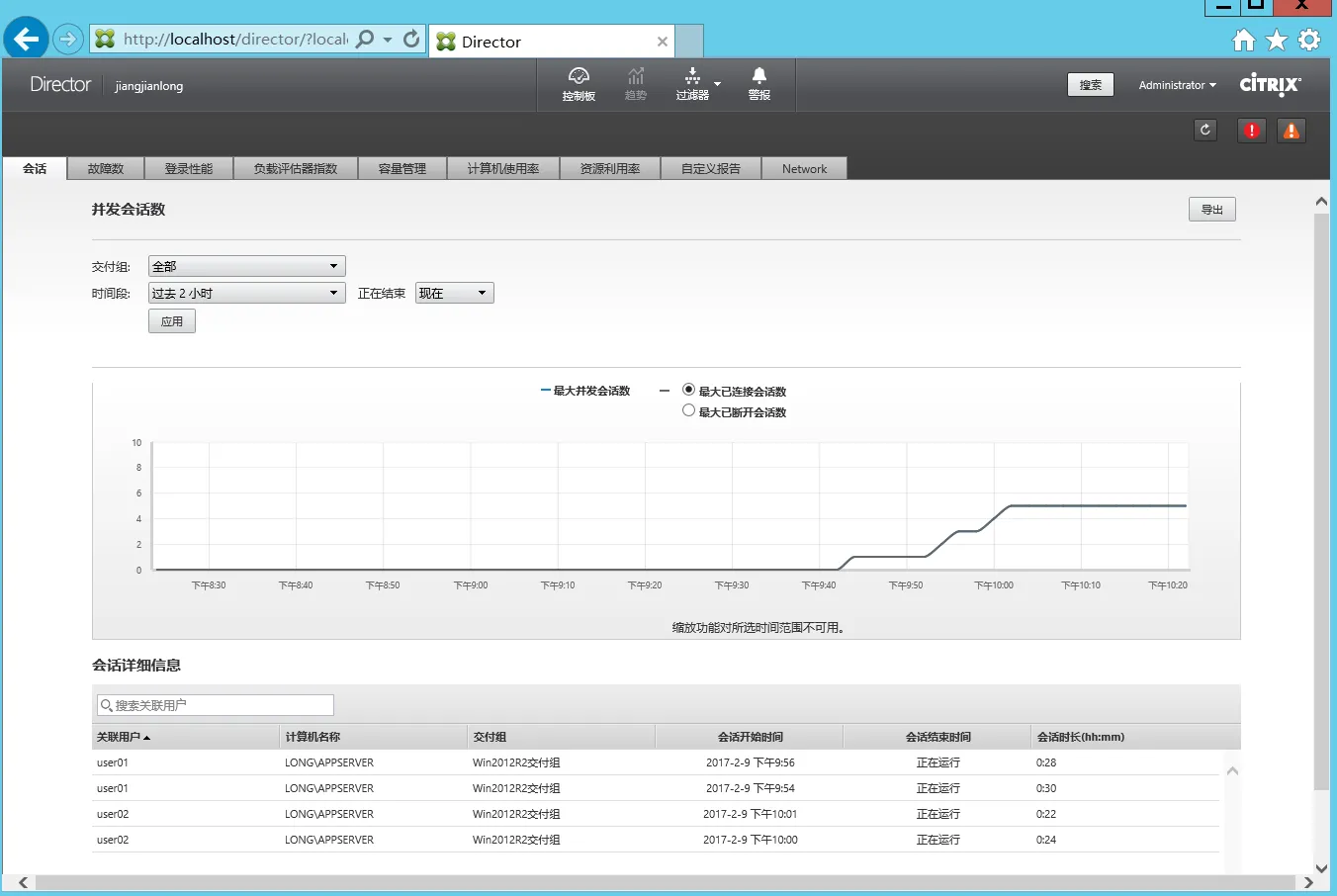This screenshot has height=896, width=1337.
Task: Sort by 会话开始时间 column header
Action: point(750,737)
